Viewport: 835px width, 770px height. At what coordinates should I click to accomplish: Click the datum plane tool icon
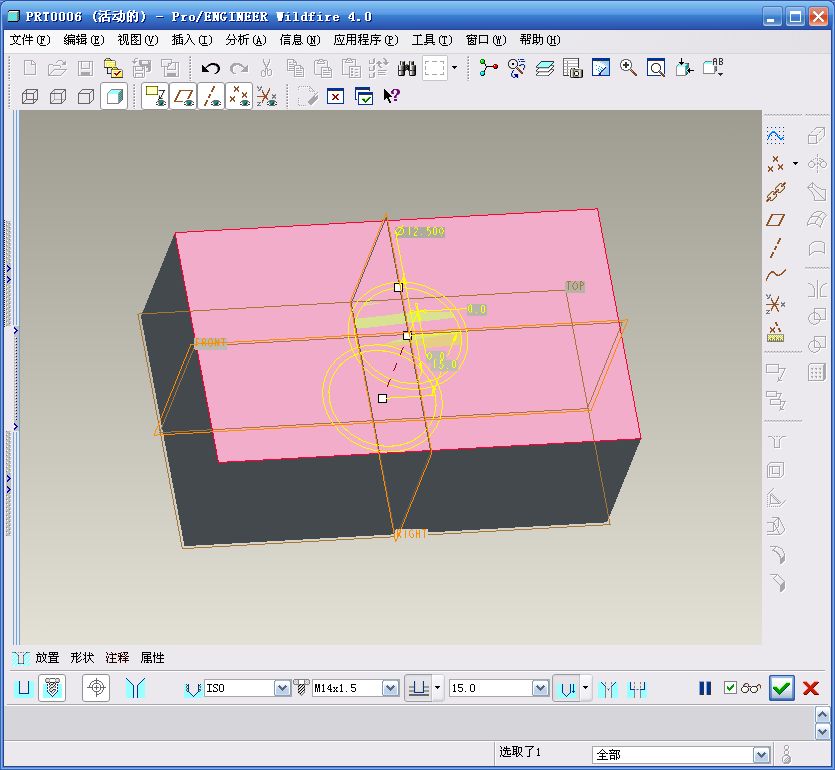(776, 219)
